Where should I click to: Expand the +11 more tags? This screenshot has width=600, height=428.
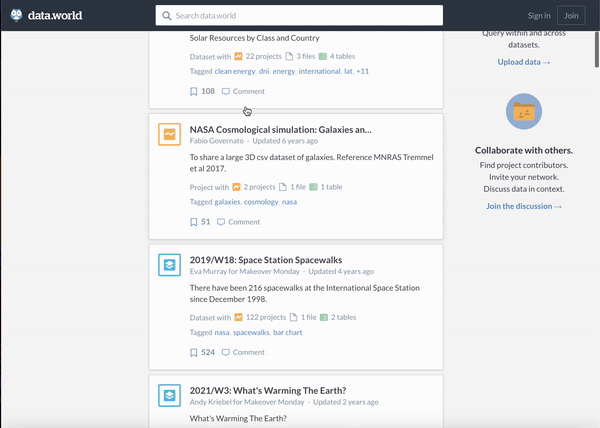(362, 71)
